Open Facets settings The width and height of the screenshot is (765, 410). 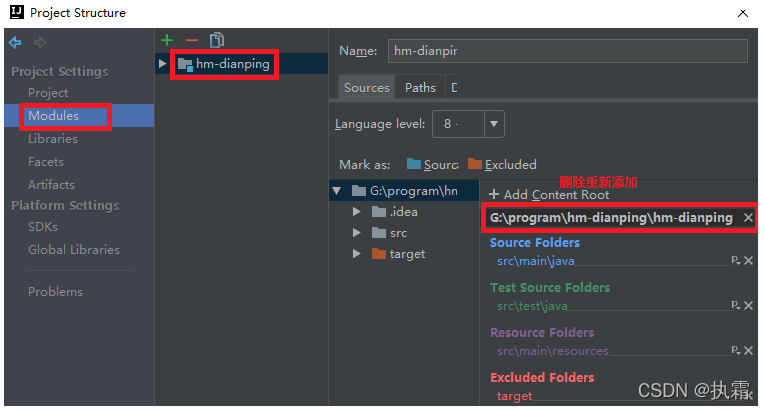click(46, 162)
